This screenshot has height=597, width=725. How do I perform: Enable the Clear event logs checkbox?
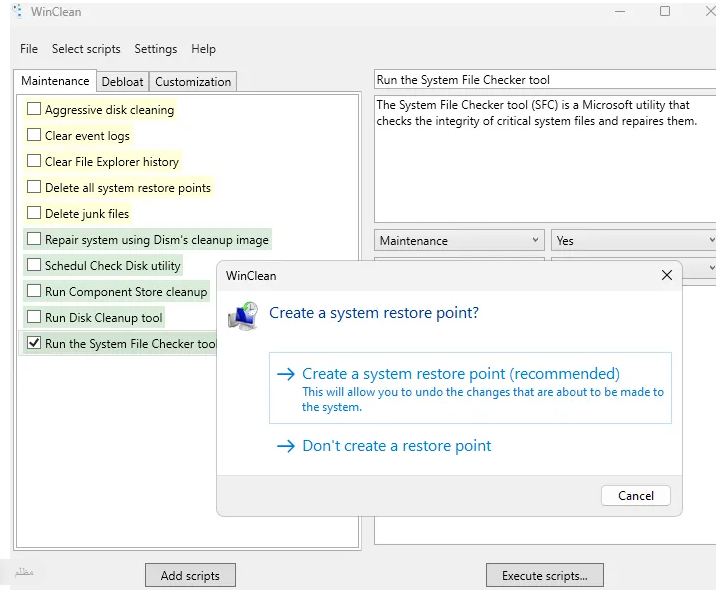[x=34, y=135]
